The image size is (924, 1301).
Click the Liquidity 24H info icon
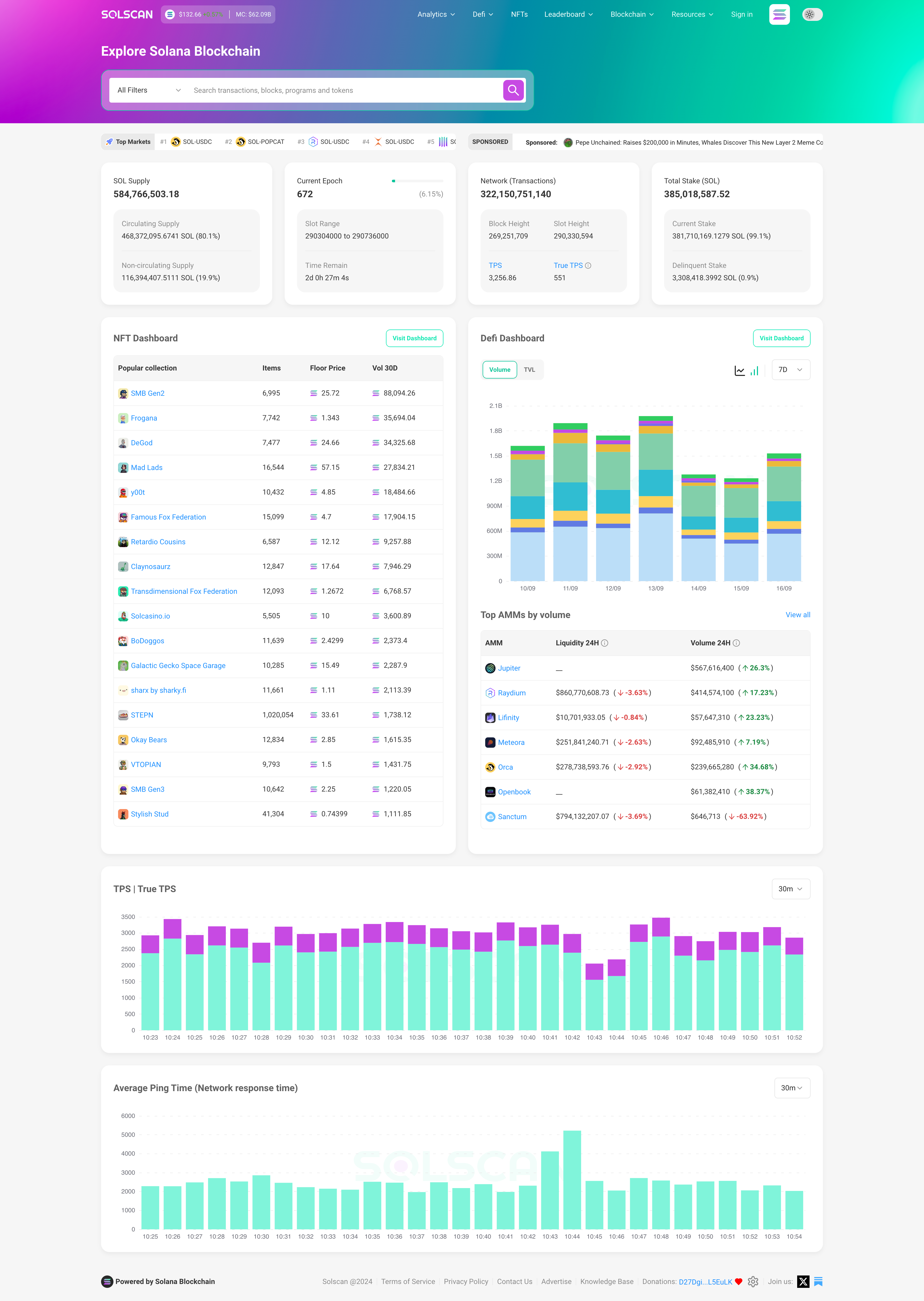[x=605, y=643]
